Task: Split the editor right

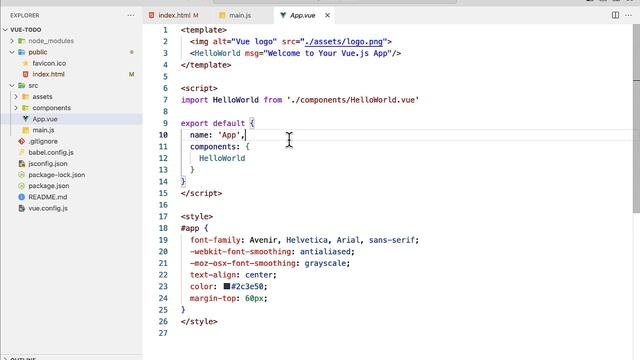Action: [x=615, y=15]
